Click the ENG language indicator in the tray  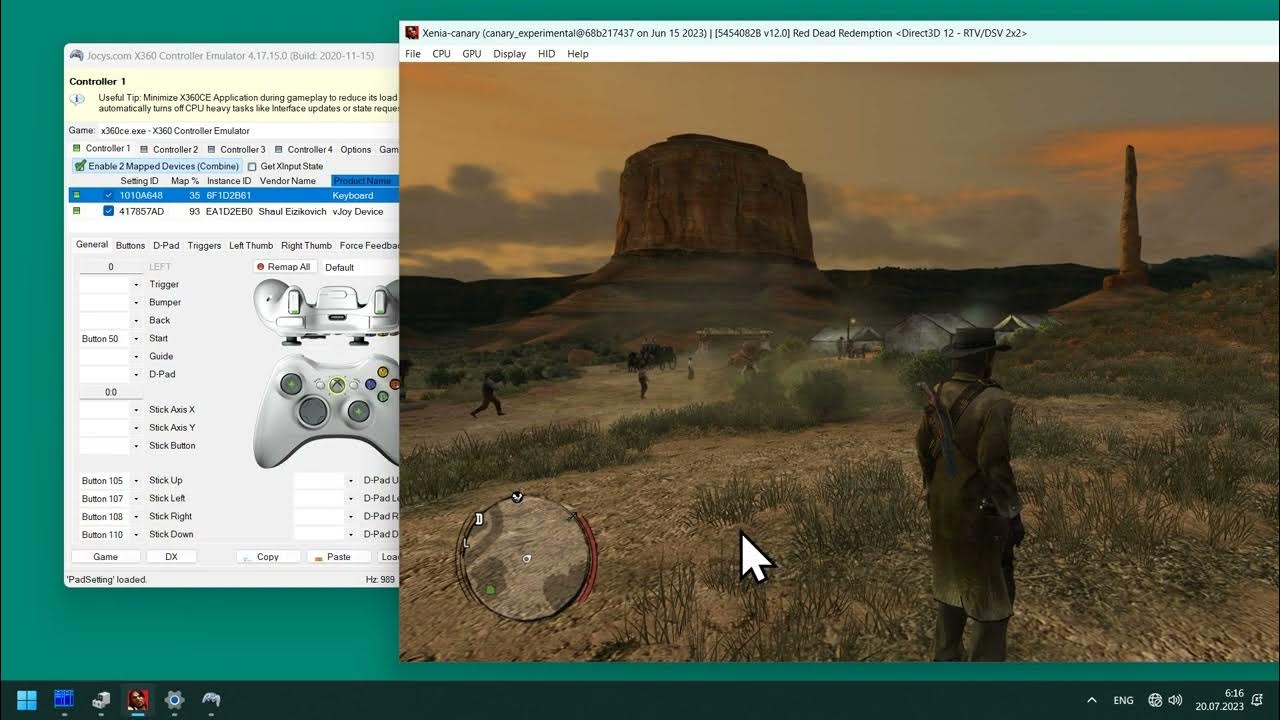click(1124, 700)
